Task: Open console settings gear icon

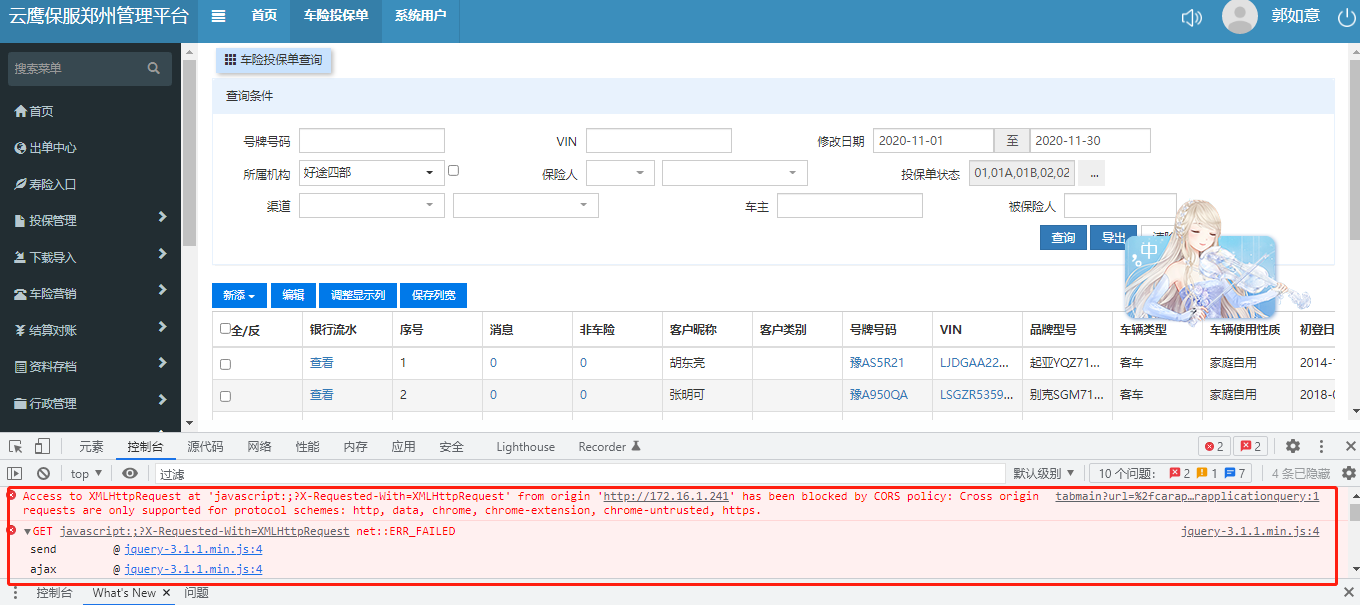Action: pyautogui.click(x=1349, y=473)
